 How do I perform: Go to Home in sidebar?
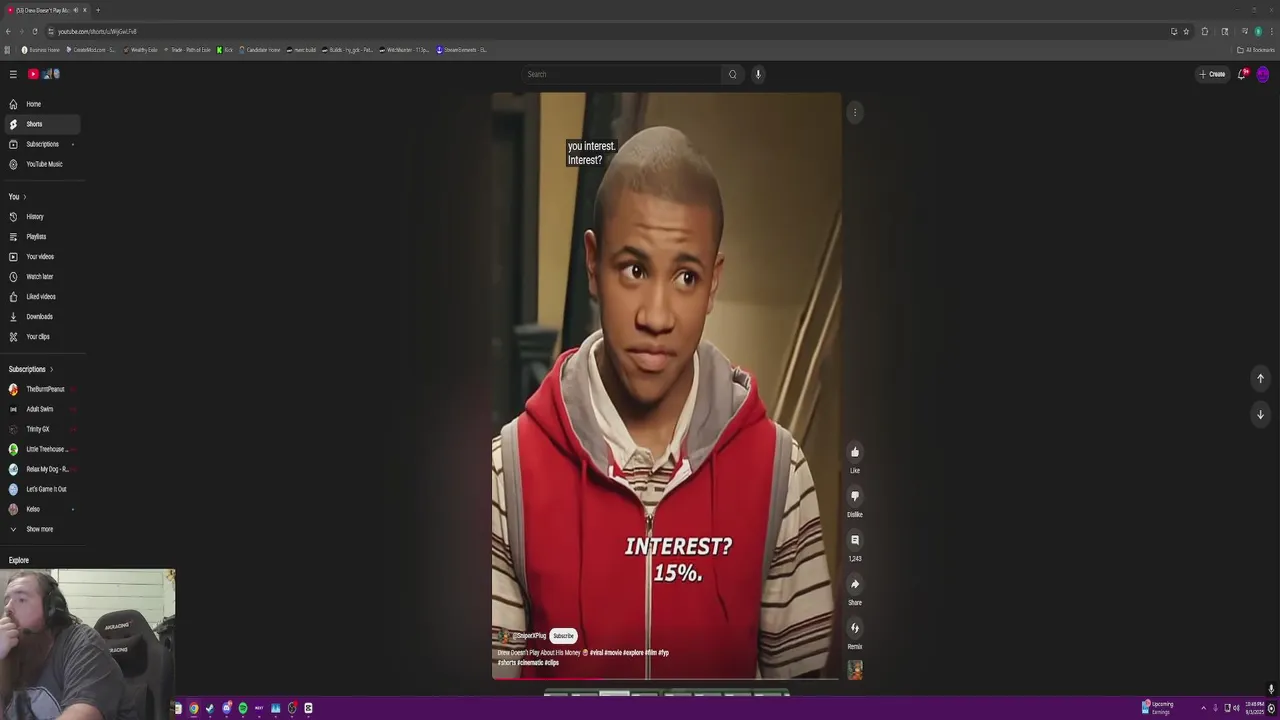(40, 104)
